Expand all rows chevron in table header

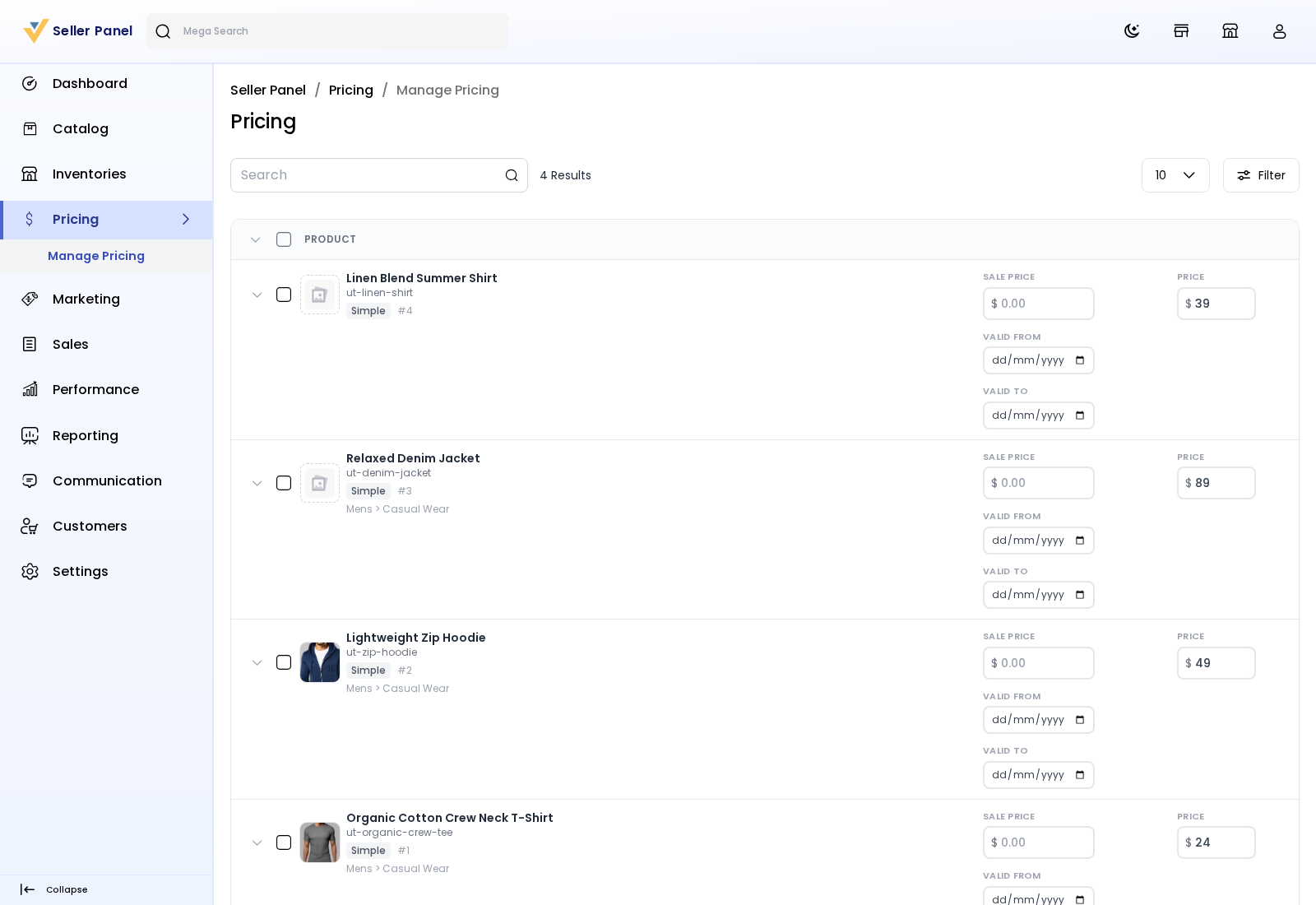tap(256, 240)
